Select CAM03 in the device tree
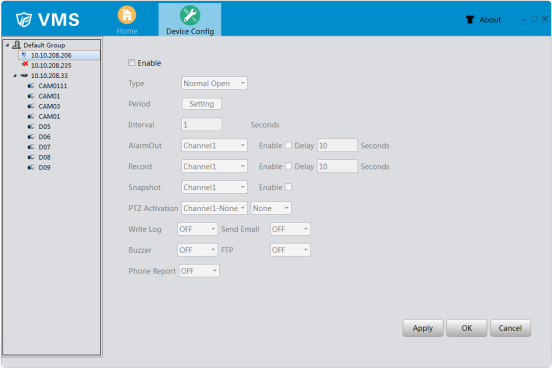This screenshot has height=368, width=552. click(49, 106)
